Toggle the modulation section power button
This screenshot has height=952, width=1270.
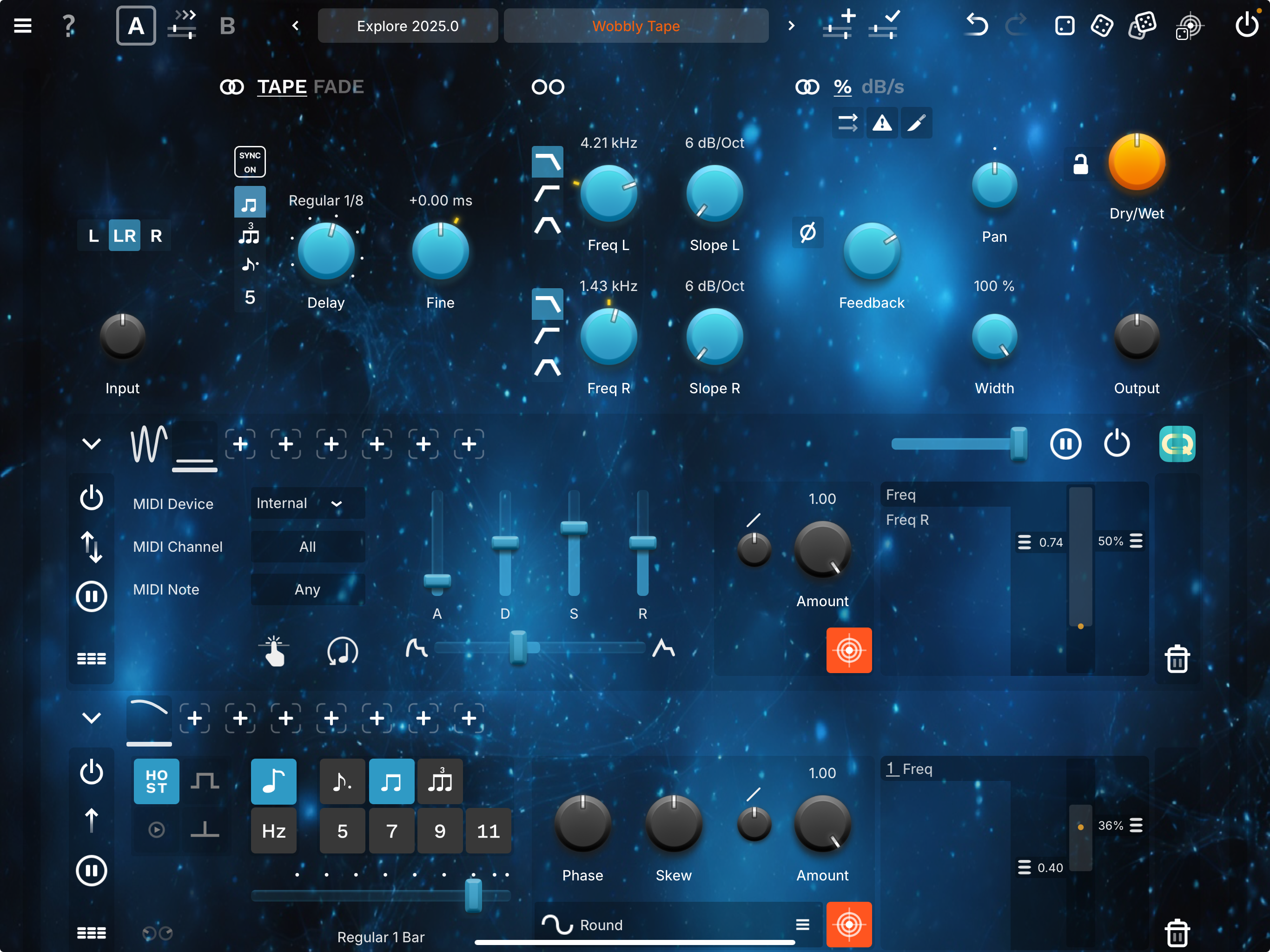click(x=1117, y=443)
